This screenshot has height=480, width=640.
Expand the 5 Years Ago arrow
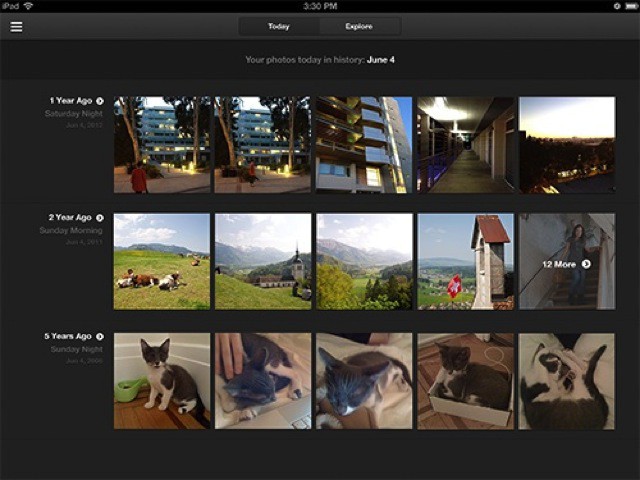100,337
